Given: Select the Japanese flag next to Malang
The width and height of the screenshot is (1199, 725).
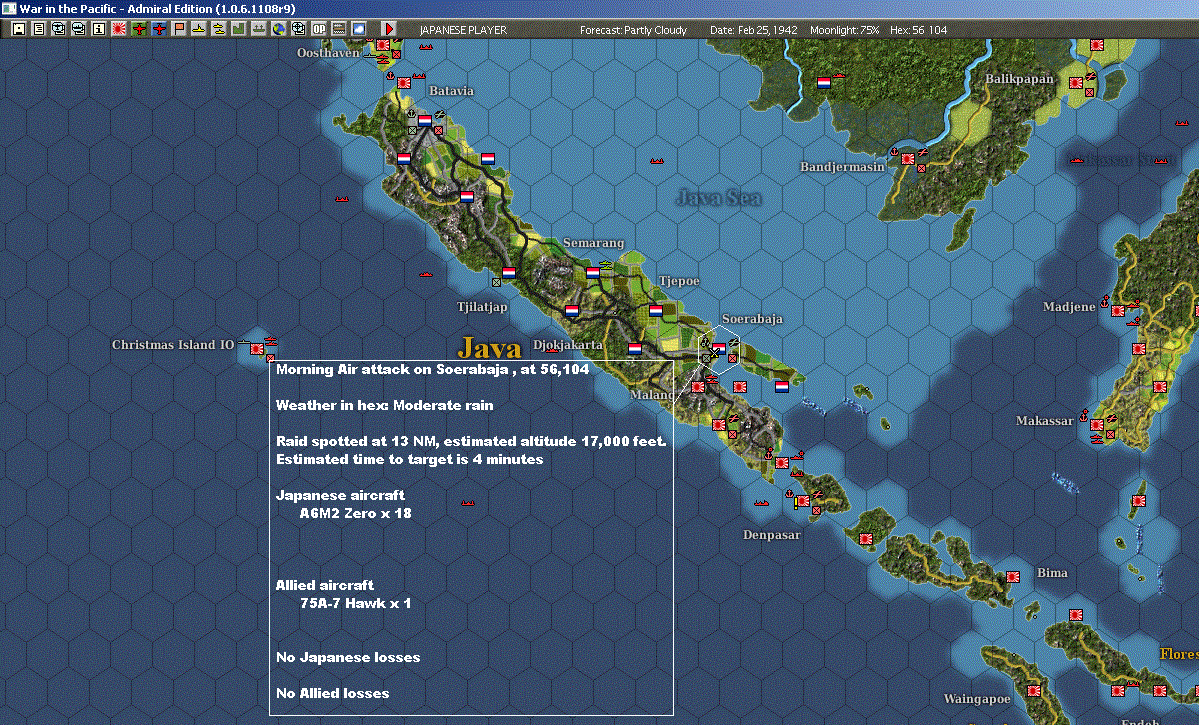Looking at the screenshot, I should pyautogui.click(x=698, y=387).
